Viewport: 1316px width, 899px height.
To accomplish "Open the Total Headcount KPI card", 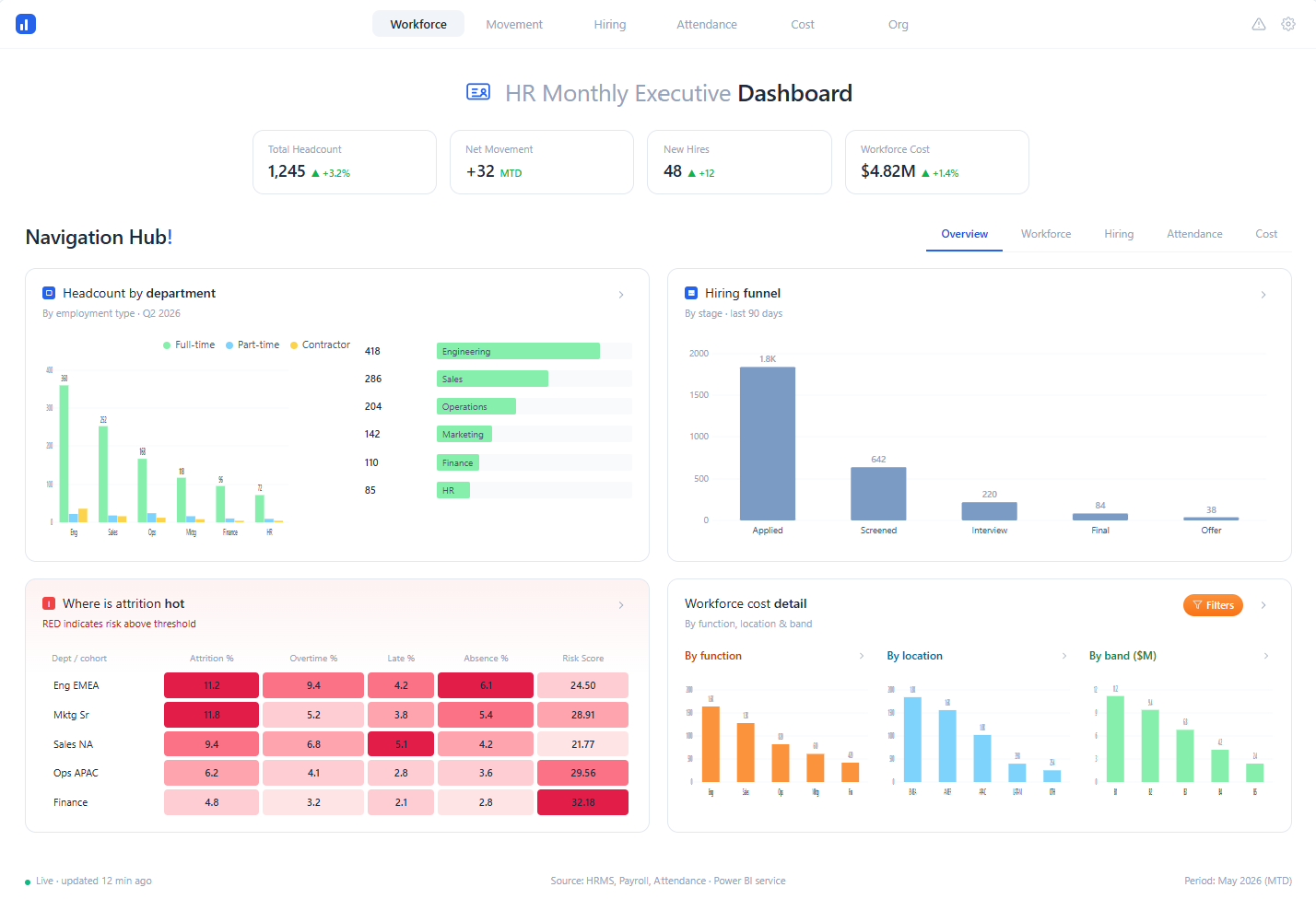I will point(345,162).
